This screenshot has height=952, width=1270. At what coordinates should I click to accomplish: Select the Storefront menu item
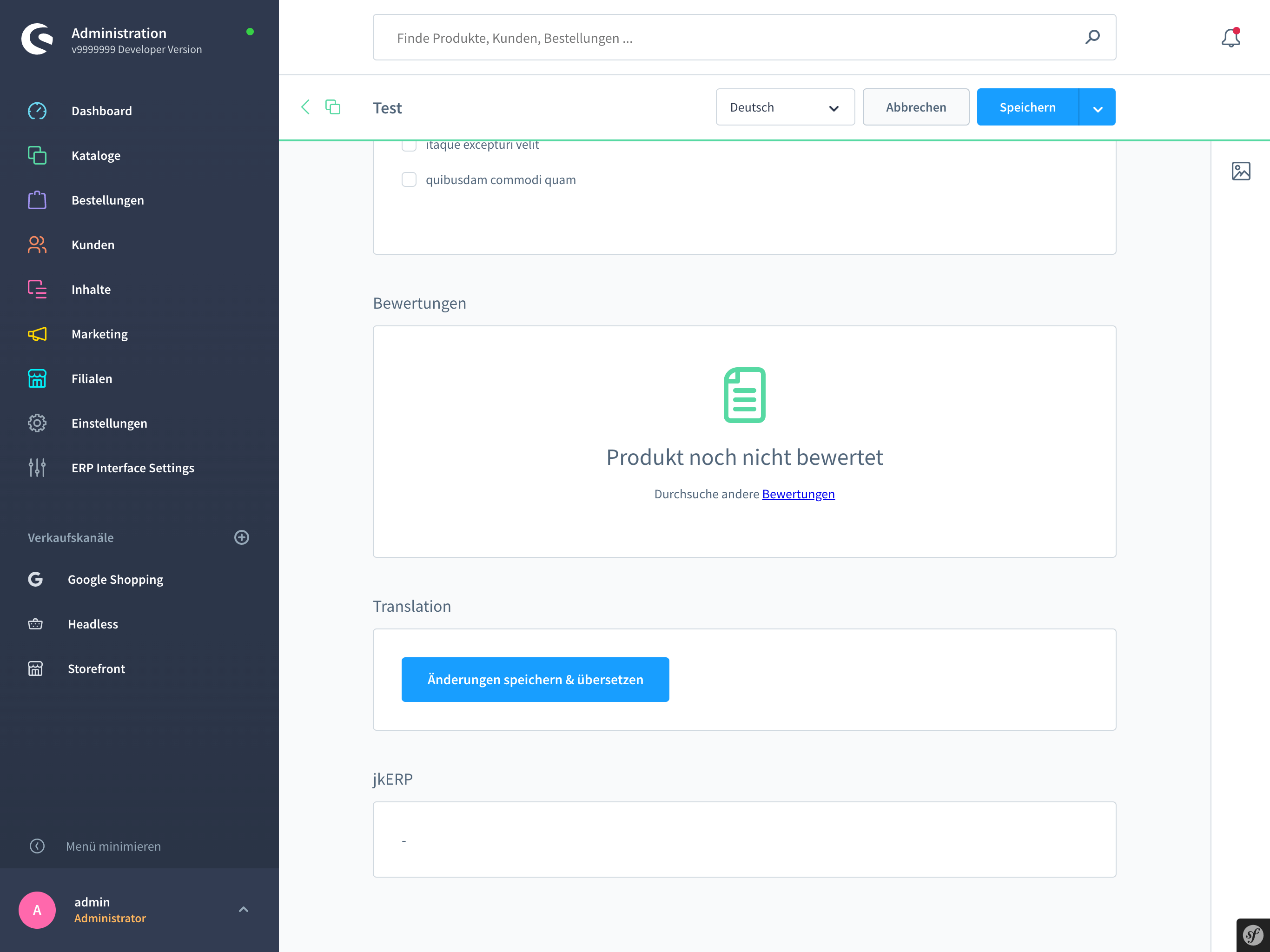(97, 668)
